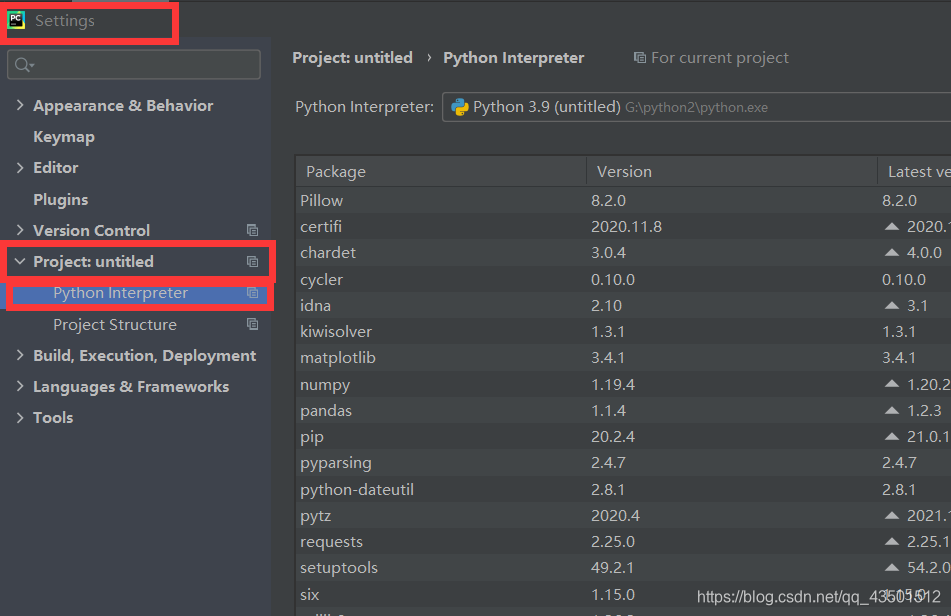Click version 49.2.1 of setuptools
This screenshot has width=951, height=616.
(x=613, y=567)
